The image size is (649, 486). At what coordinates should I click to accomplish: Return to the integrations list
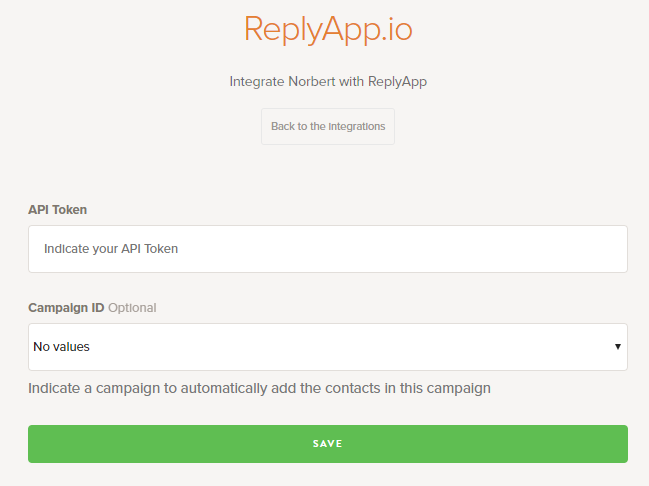click(328, 127)
